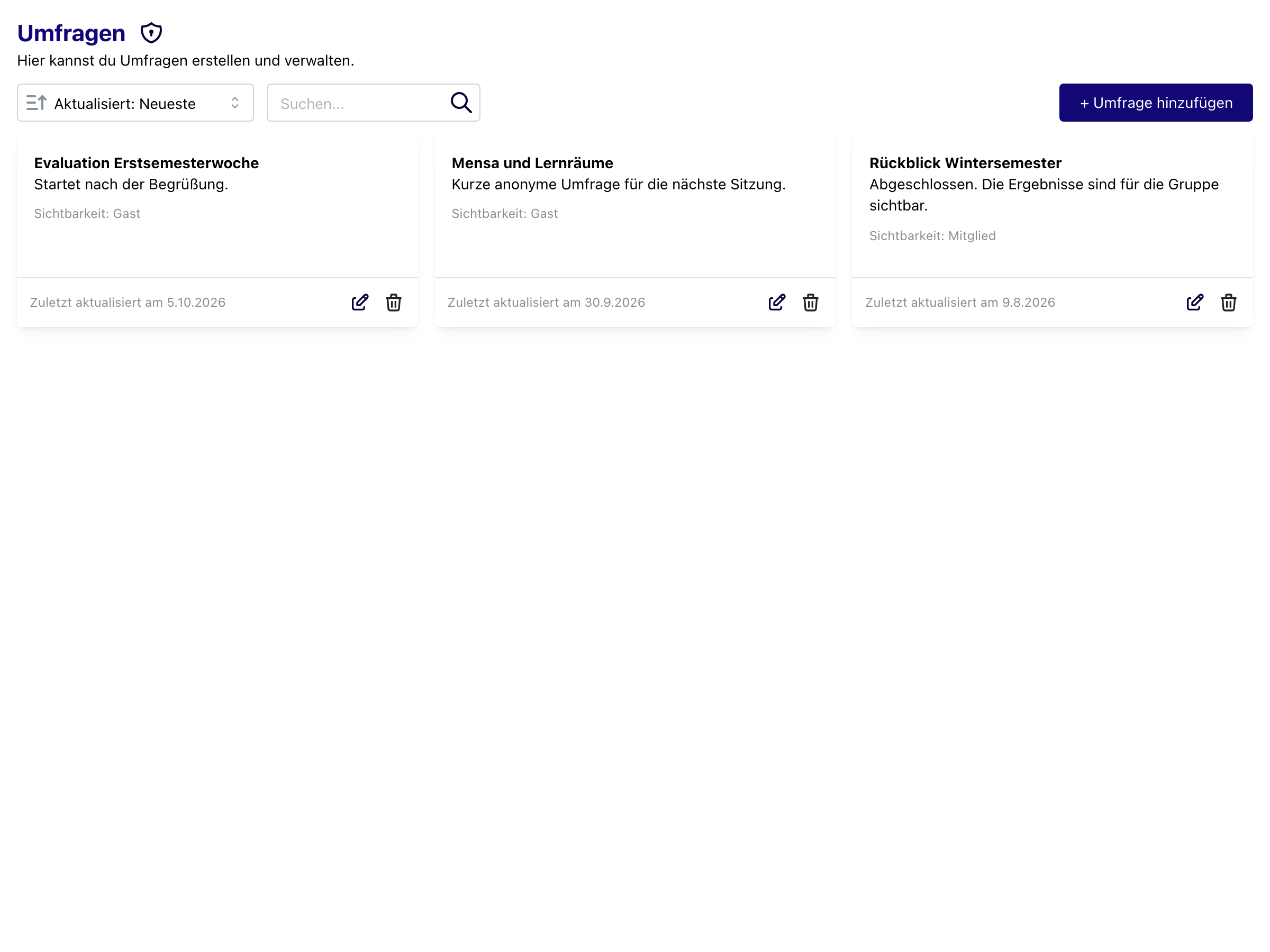
Task: Open the Mensa und Lernräume card title
Action: 532,163
